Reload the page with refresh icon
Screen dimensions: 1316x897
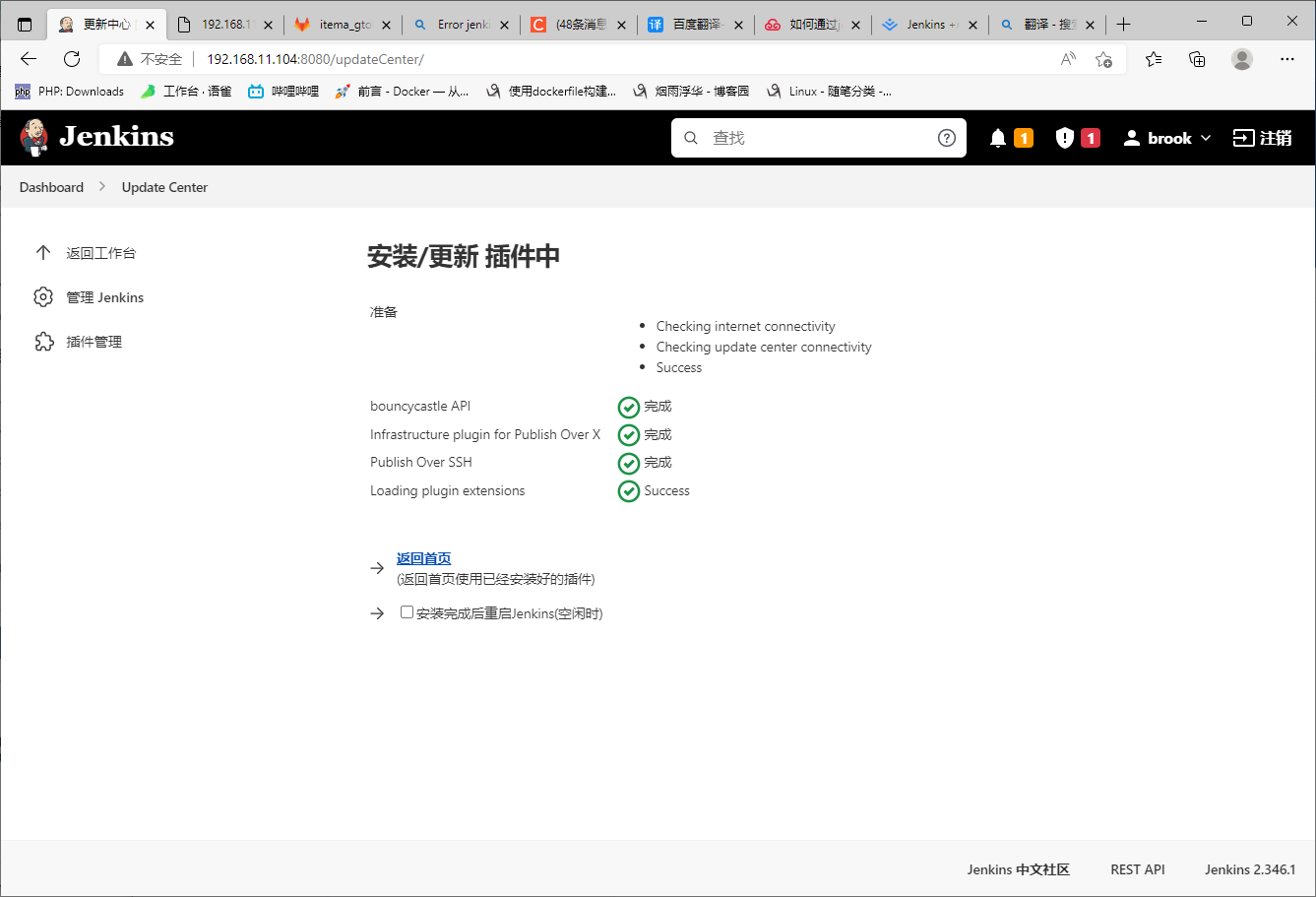72,59
